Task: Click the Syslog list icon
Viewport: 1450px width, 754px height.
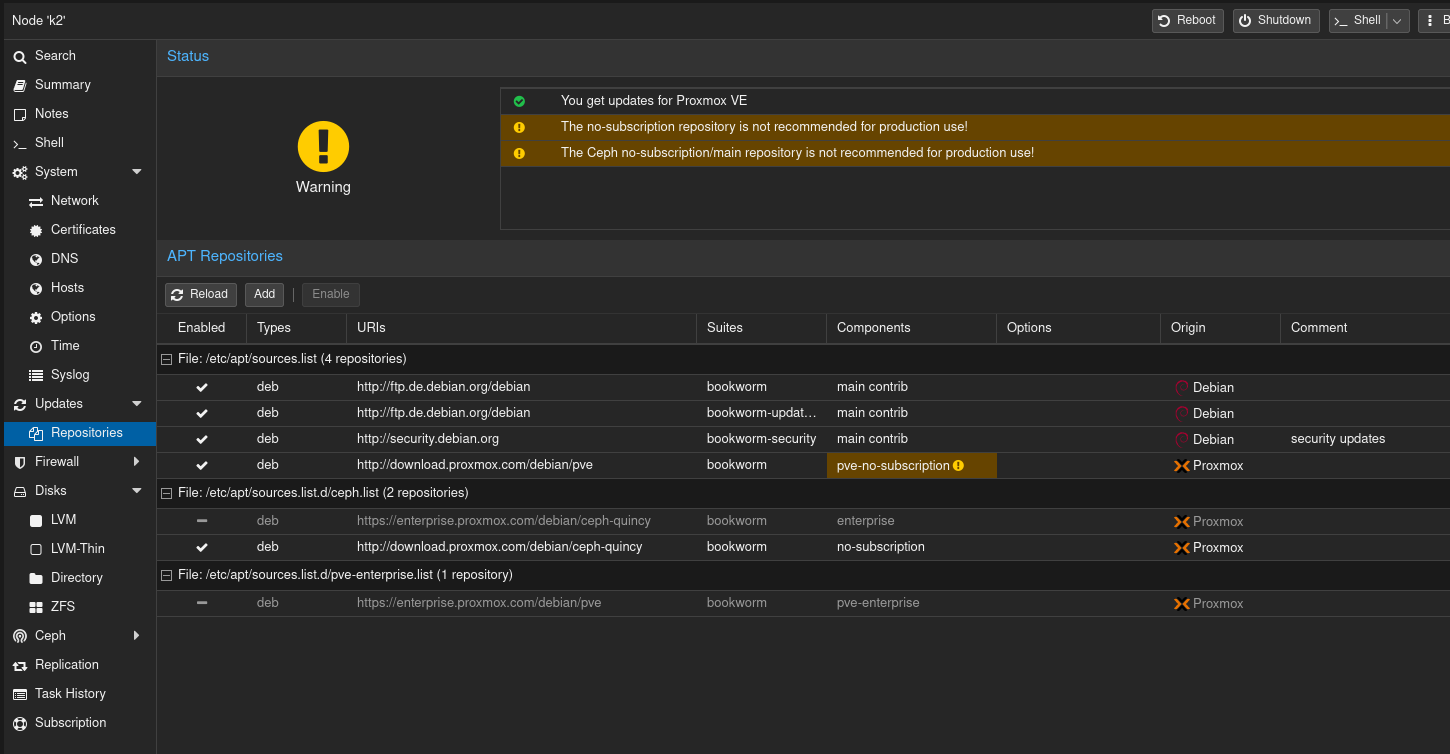Action: tap(36, 375)
